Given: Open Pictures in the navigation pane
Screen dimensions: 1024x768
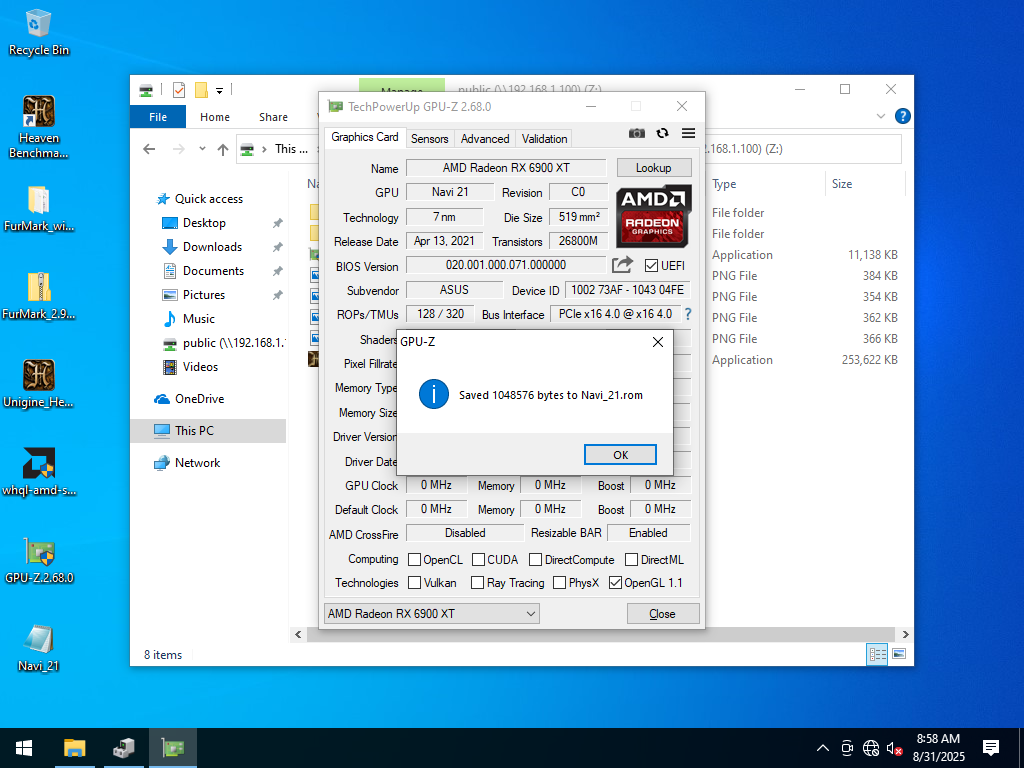Looking at the screenshot, I should (204, 295).
